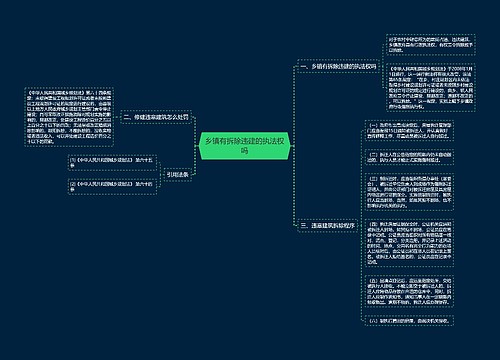
Task: Collapse left-side branches at central node connector
Action: 196,146
